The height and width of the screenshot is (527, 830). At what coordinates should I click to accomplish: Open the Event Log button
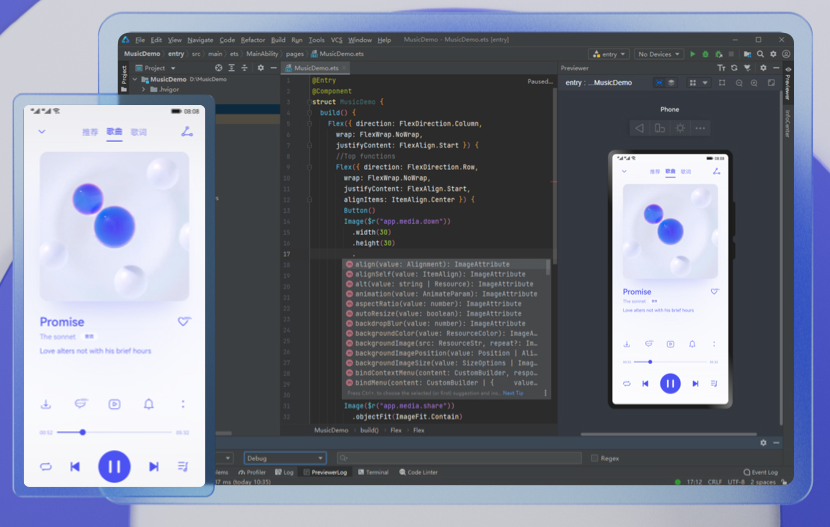tap(761, 472)
